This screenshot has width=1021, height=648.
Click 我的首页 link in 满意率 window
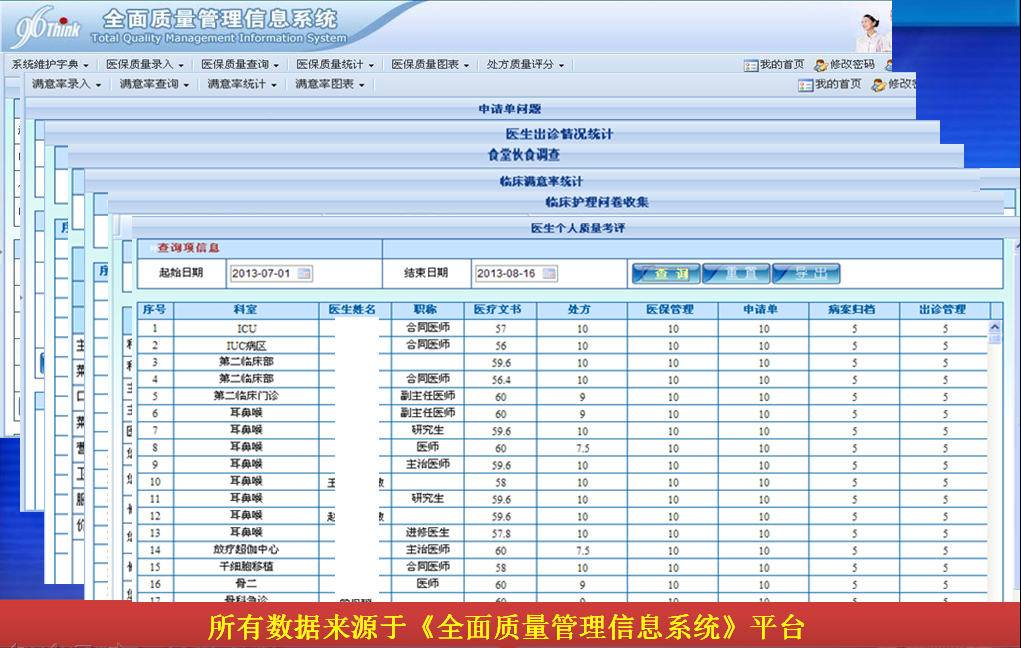[x=838, y=84]
